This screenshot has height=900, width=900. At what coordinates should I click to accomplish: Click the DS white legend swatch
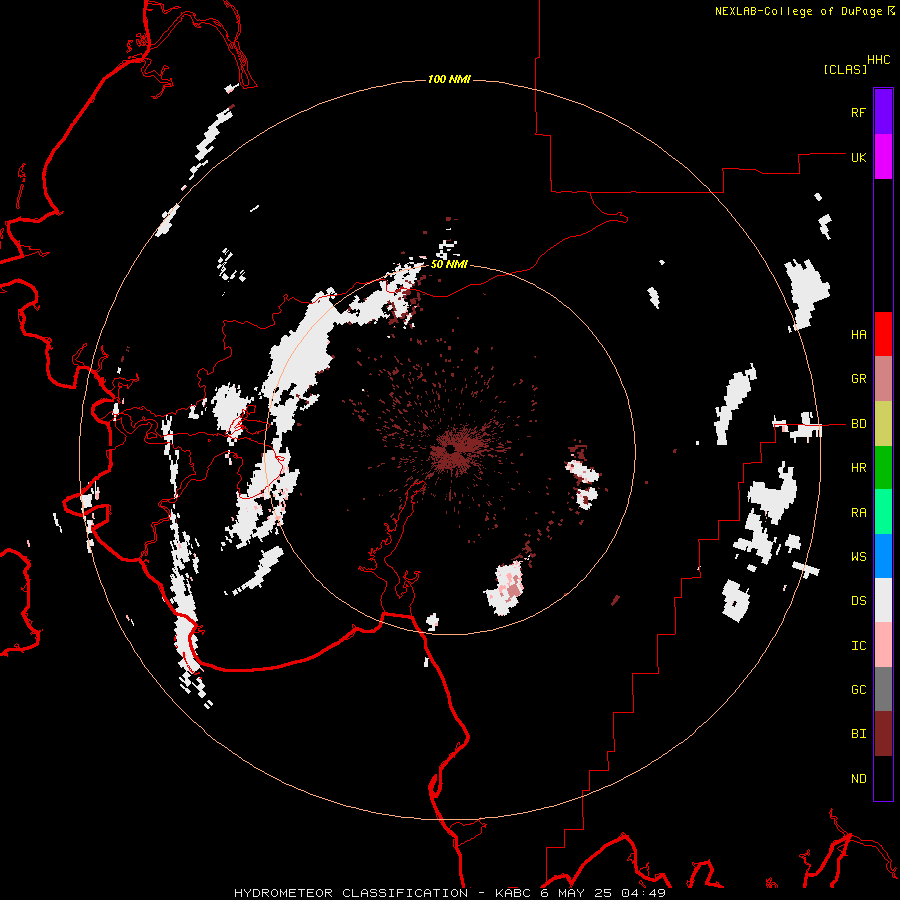883,600
